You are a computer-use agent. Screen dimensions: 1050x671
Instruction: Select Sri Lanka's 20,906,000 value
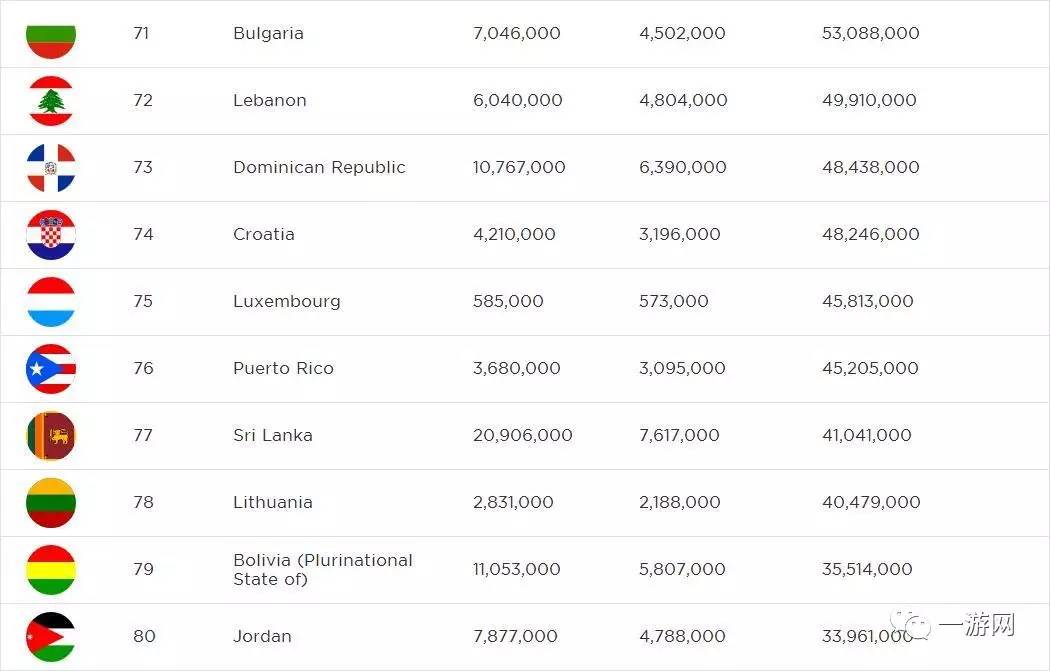(x=522, y=436)
